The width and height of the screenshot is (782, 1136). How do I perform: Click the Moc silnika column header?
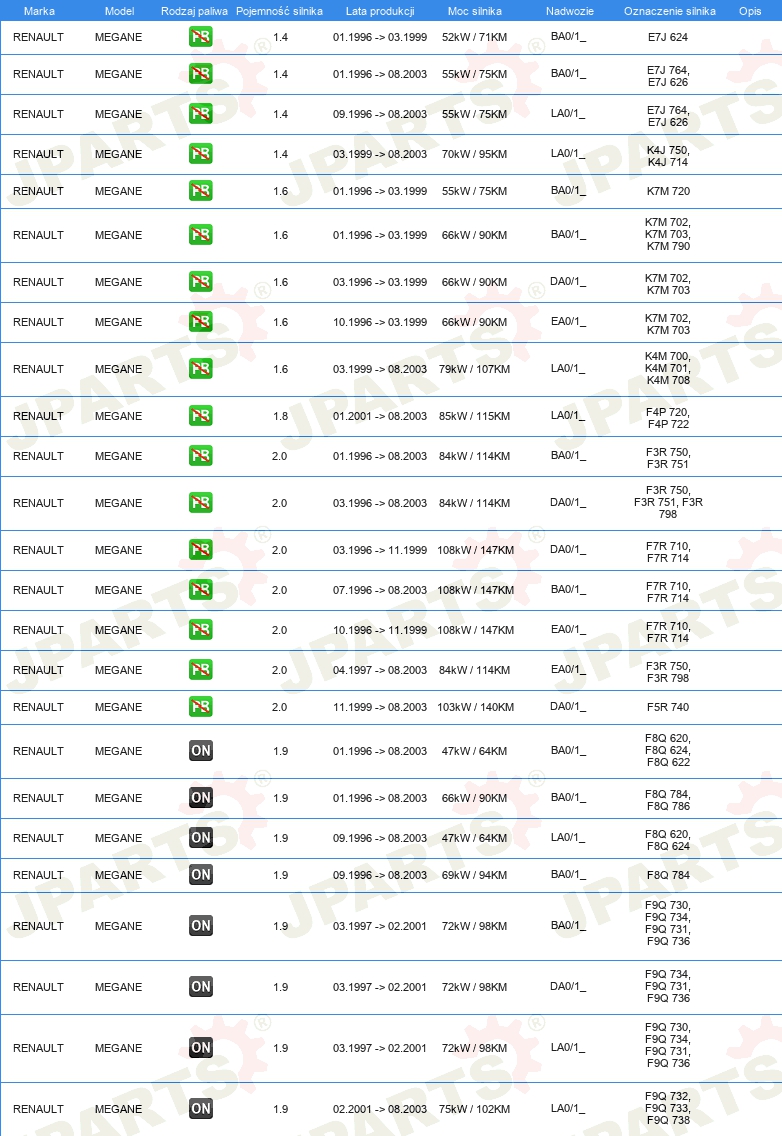(x=475, y=11)
